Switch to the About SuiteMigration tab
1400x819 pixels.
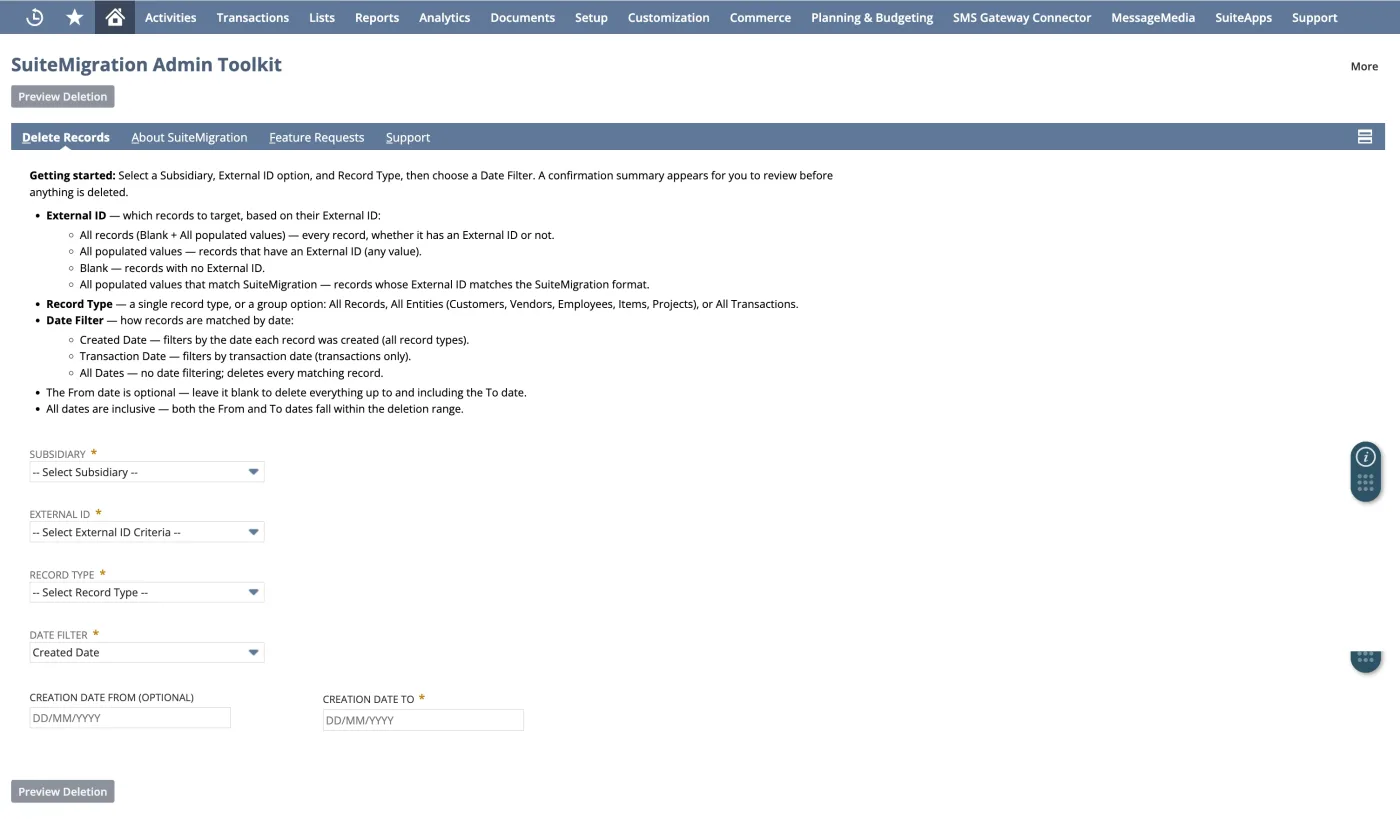(x=189, y=137)
